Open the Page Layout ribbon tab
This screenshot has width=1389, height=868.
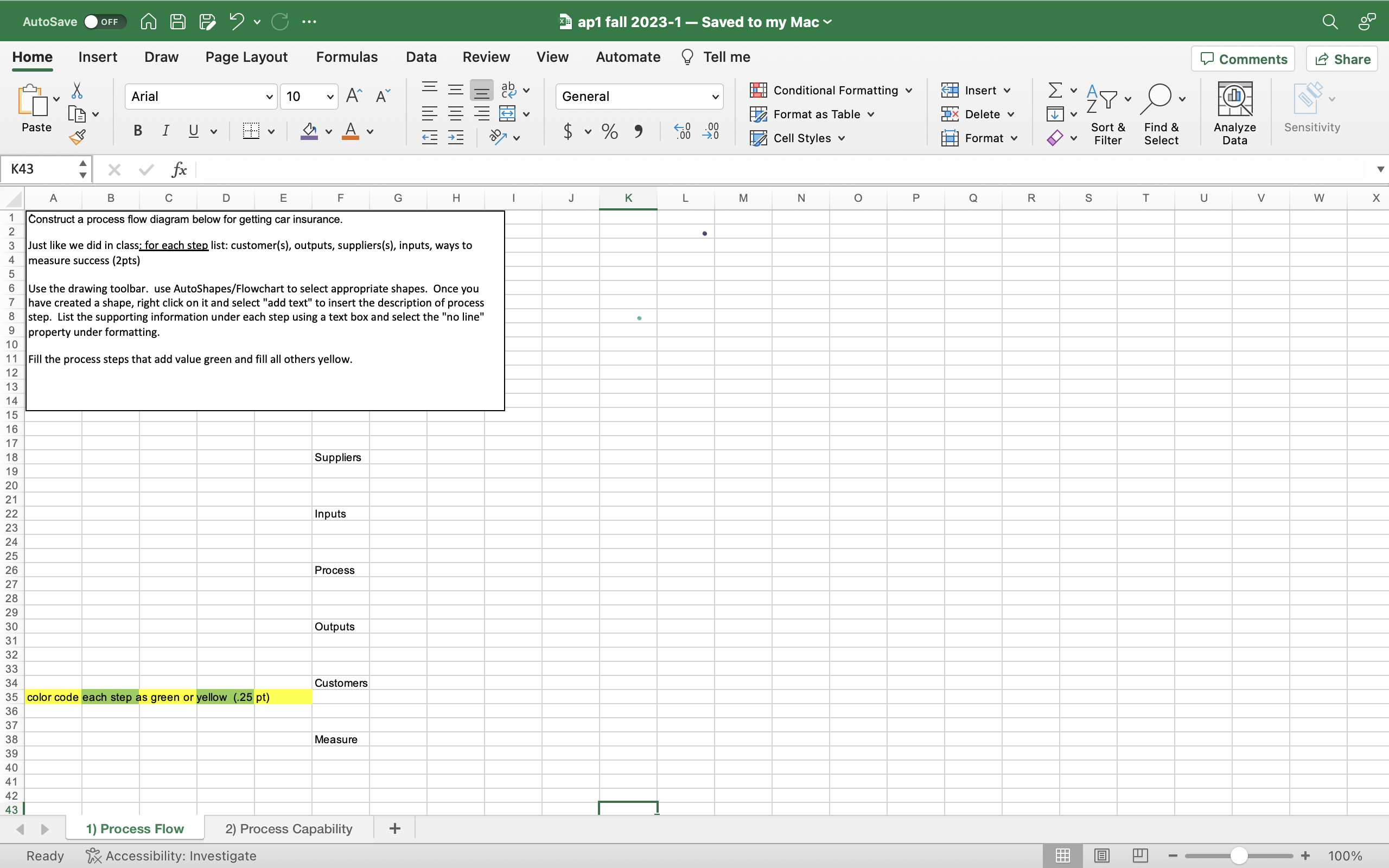[x=246, y=57]
